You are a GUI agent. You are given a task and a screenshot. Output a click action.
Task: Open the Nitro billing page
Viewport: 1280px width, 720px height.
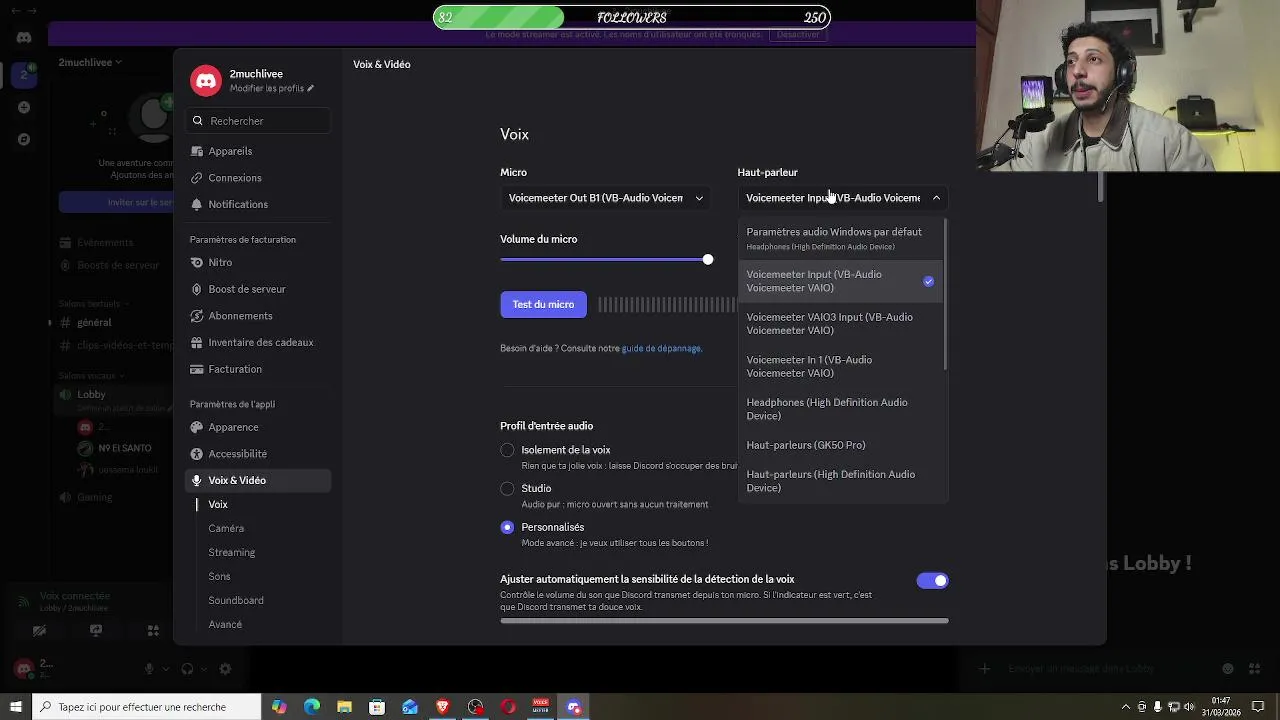coord(258,262)
